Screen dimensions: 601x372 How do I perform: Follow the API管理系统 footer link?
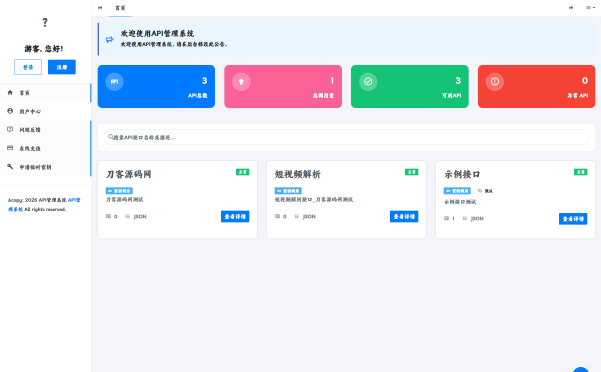[44, 205]
